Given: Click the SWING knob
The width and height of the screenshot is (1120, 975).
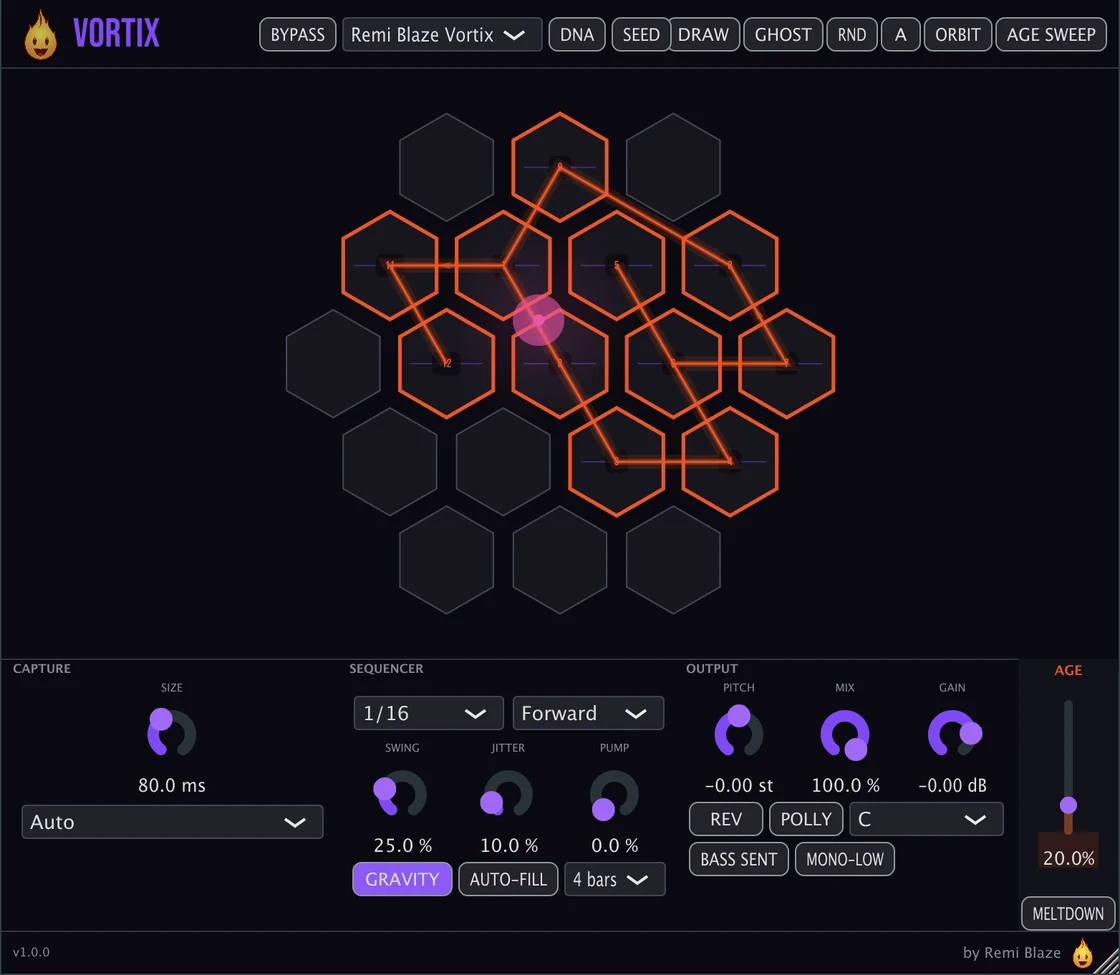Looking at the screenshot, I should [x=401, y=794].
